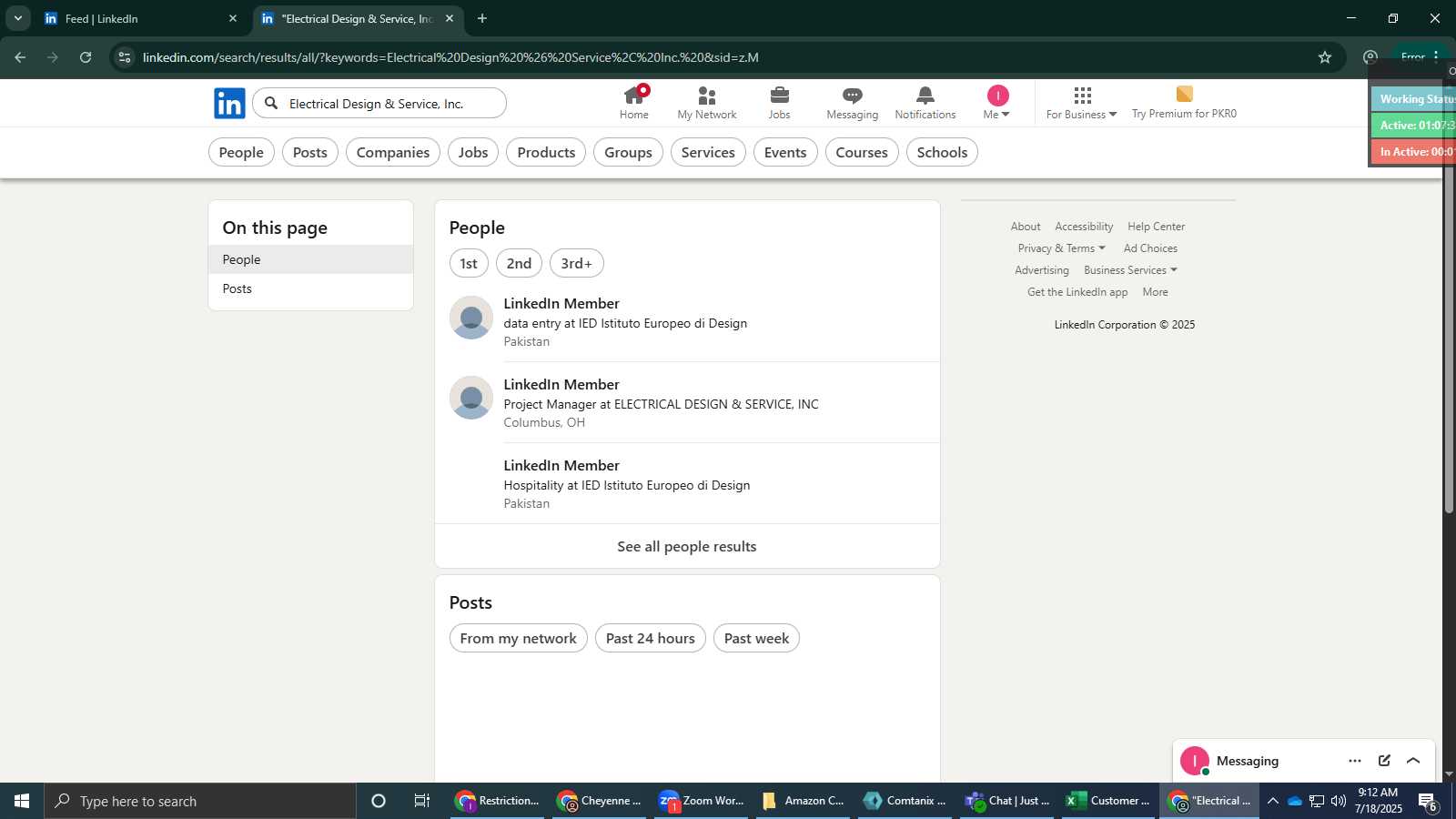This screenshot has width=1456, height=819.
Task: Open For Business grid menu
Action: point(1081,103)
